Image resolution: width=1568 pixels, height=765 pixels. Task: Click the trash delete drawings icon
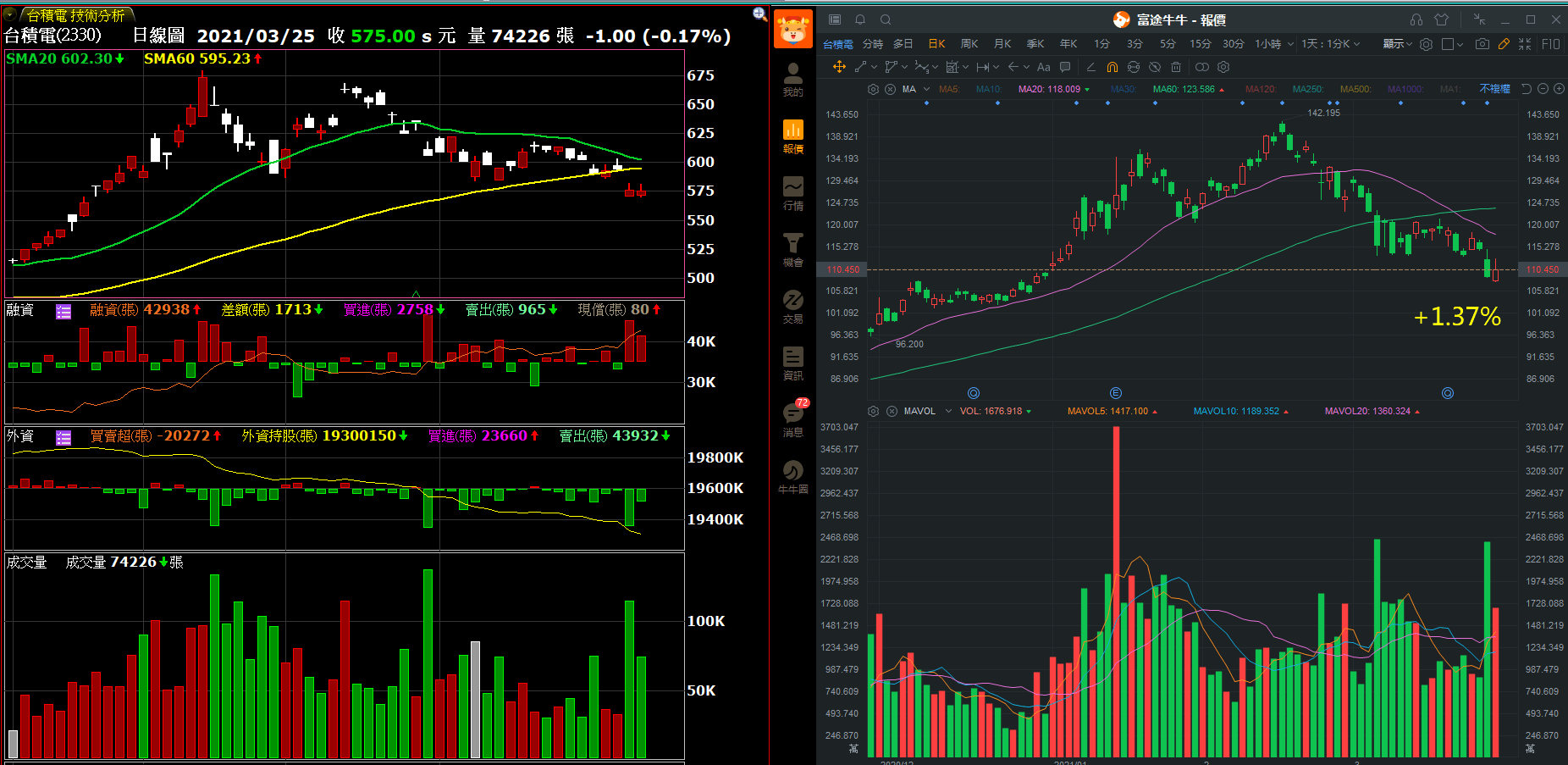[1176, 67]
